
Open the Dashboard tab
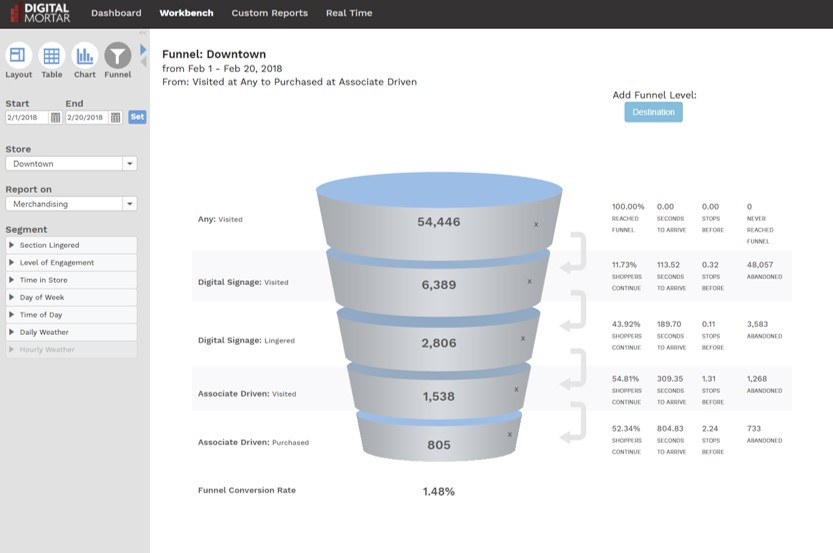click(116, 13)
